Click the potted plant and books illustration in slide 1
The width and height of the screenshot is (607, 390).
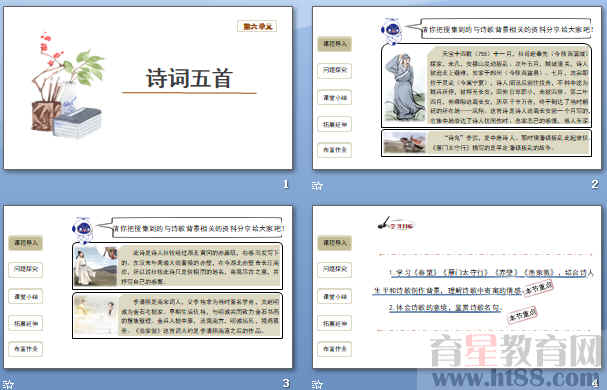coord(68,85)
